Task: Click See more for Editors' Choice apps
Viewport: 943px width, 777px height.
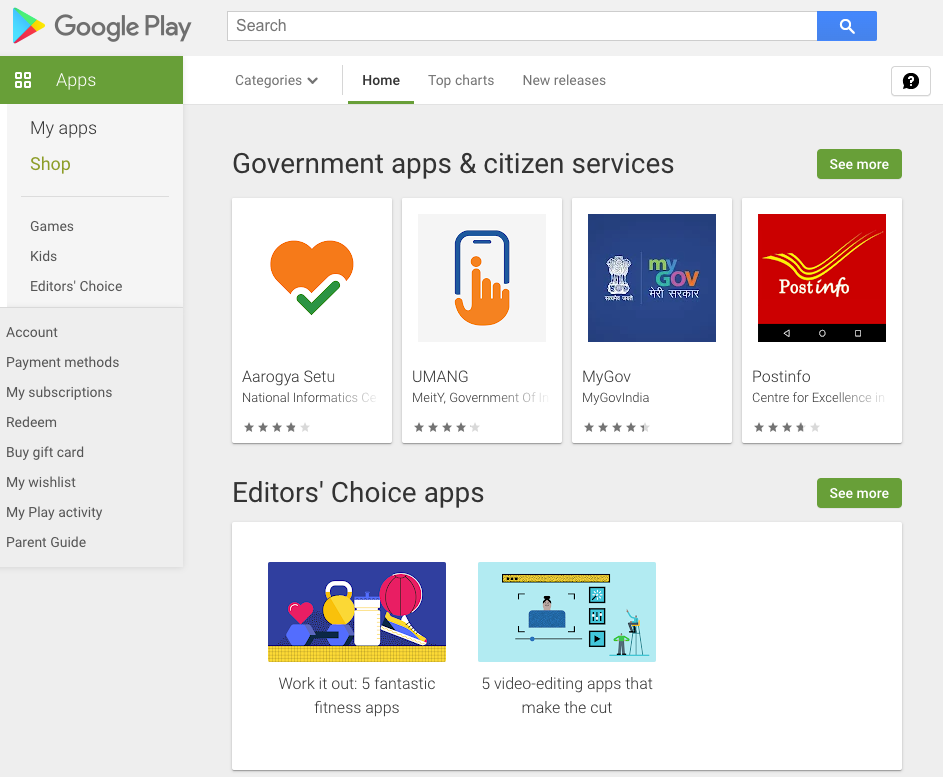Action: point(859,493)
